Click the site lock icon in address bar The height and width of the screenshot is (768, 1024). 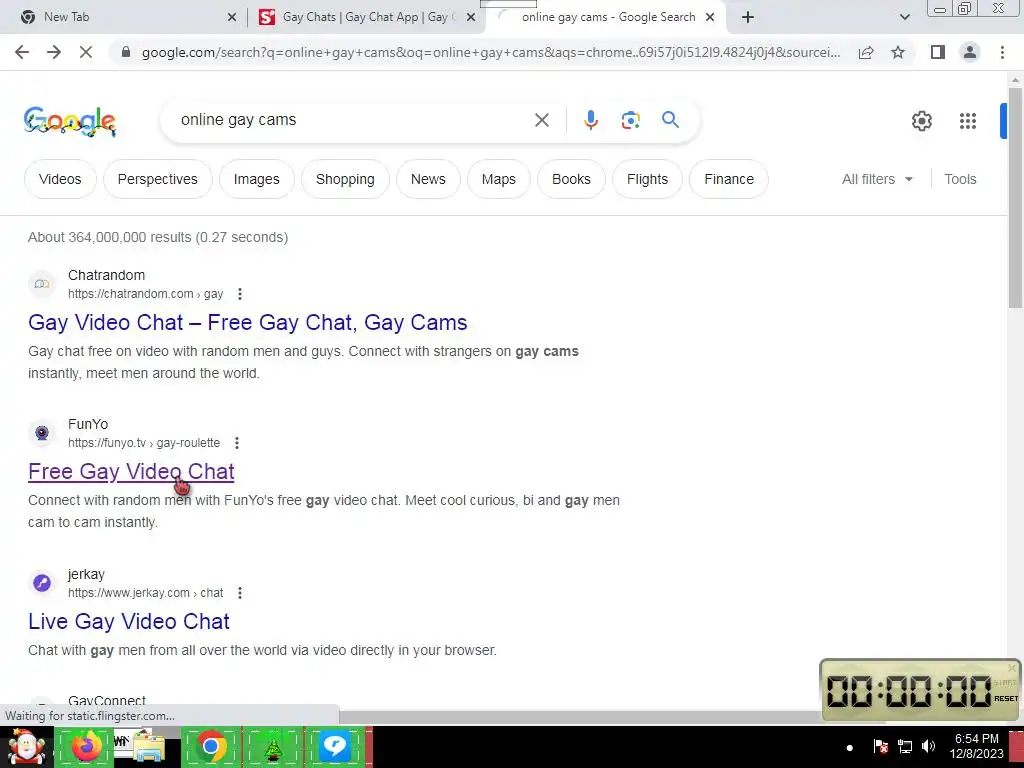tap(126, 52)
